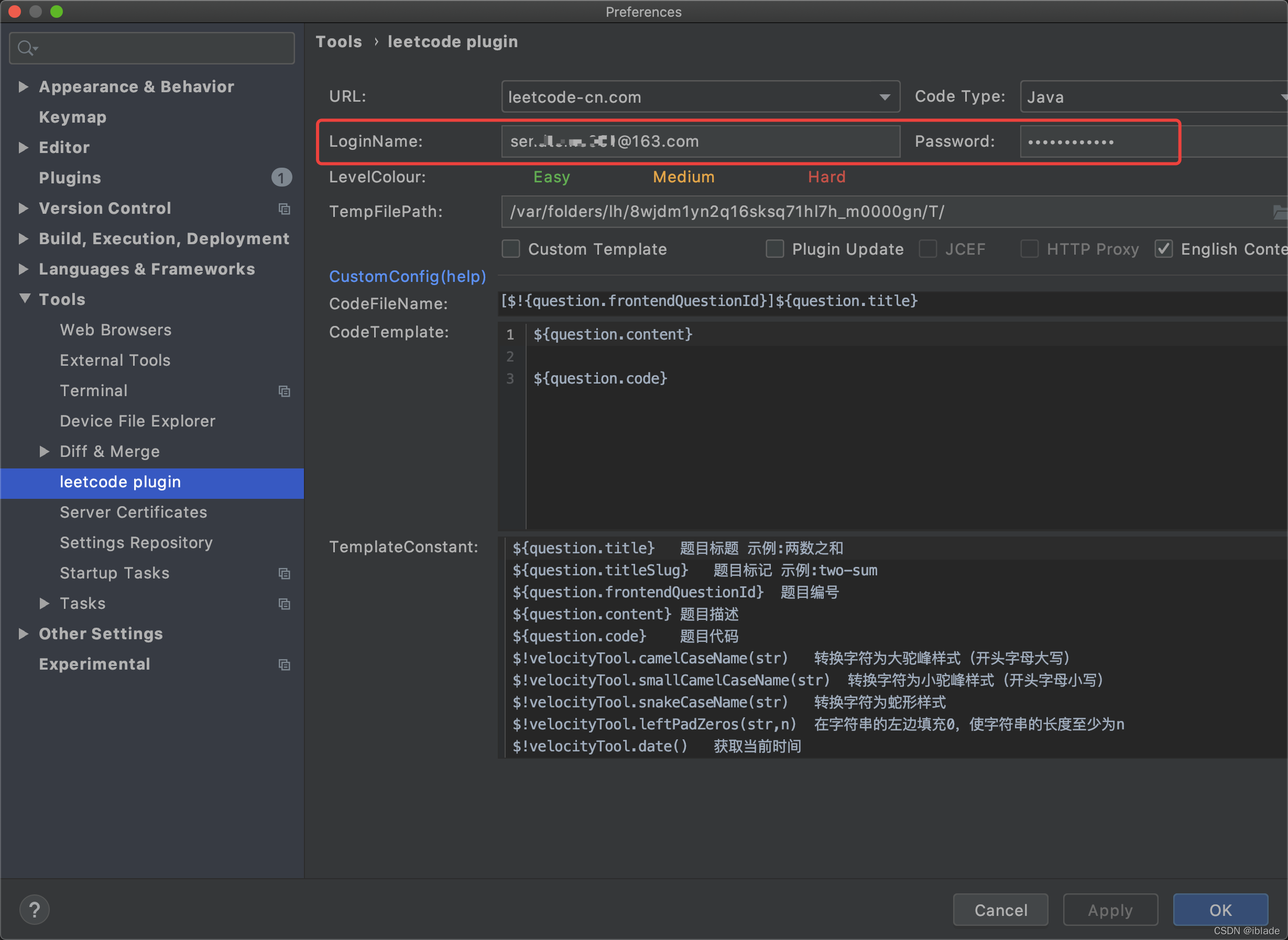The height and width of the screenshot is (940, 1288).
Task: Click the project-level icon beside Startup Tasks
Action: 284,574
